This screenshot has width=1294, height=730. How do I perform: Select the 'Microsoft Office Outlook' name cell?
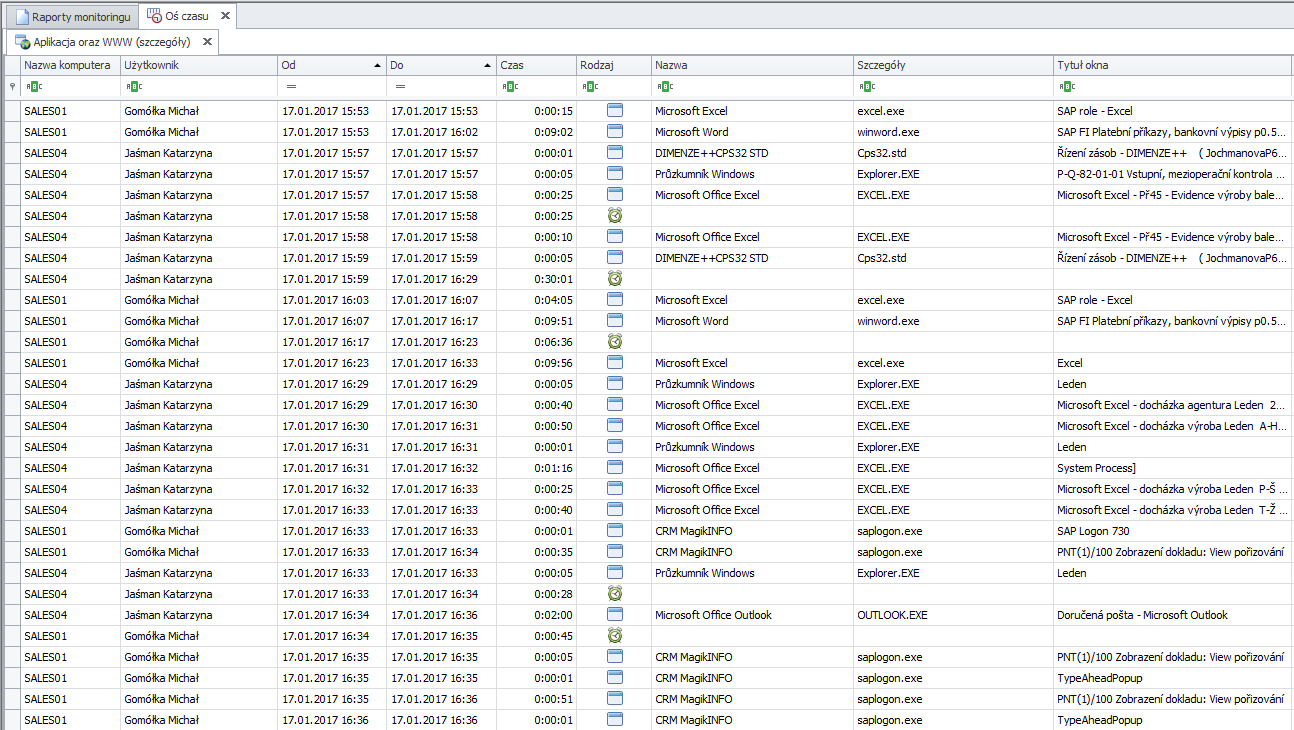coord(752,615)
